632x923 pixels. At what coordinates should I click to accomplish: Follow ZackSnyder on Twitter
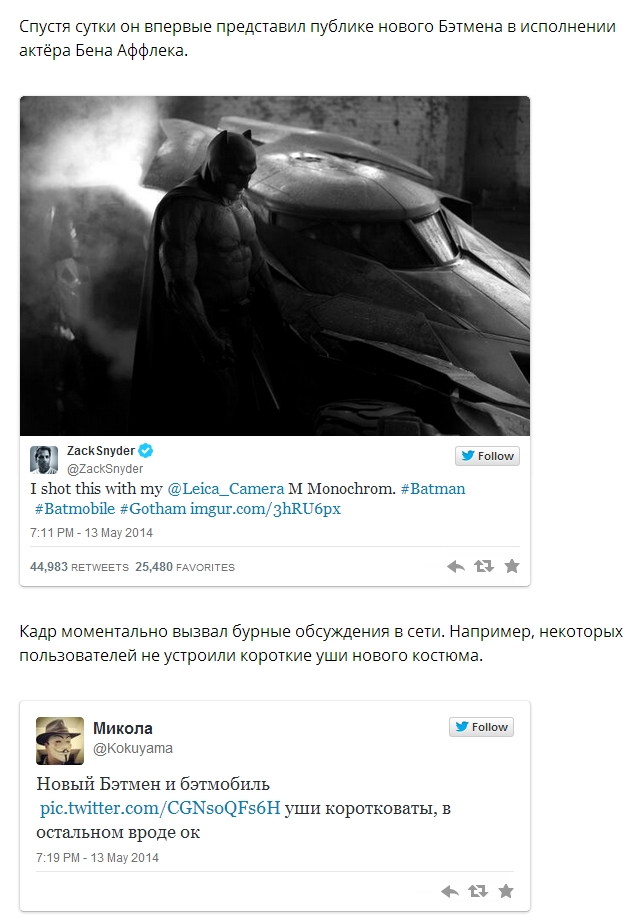(487, 456)
